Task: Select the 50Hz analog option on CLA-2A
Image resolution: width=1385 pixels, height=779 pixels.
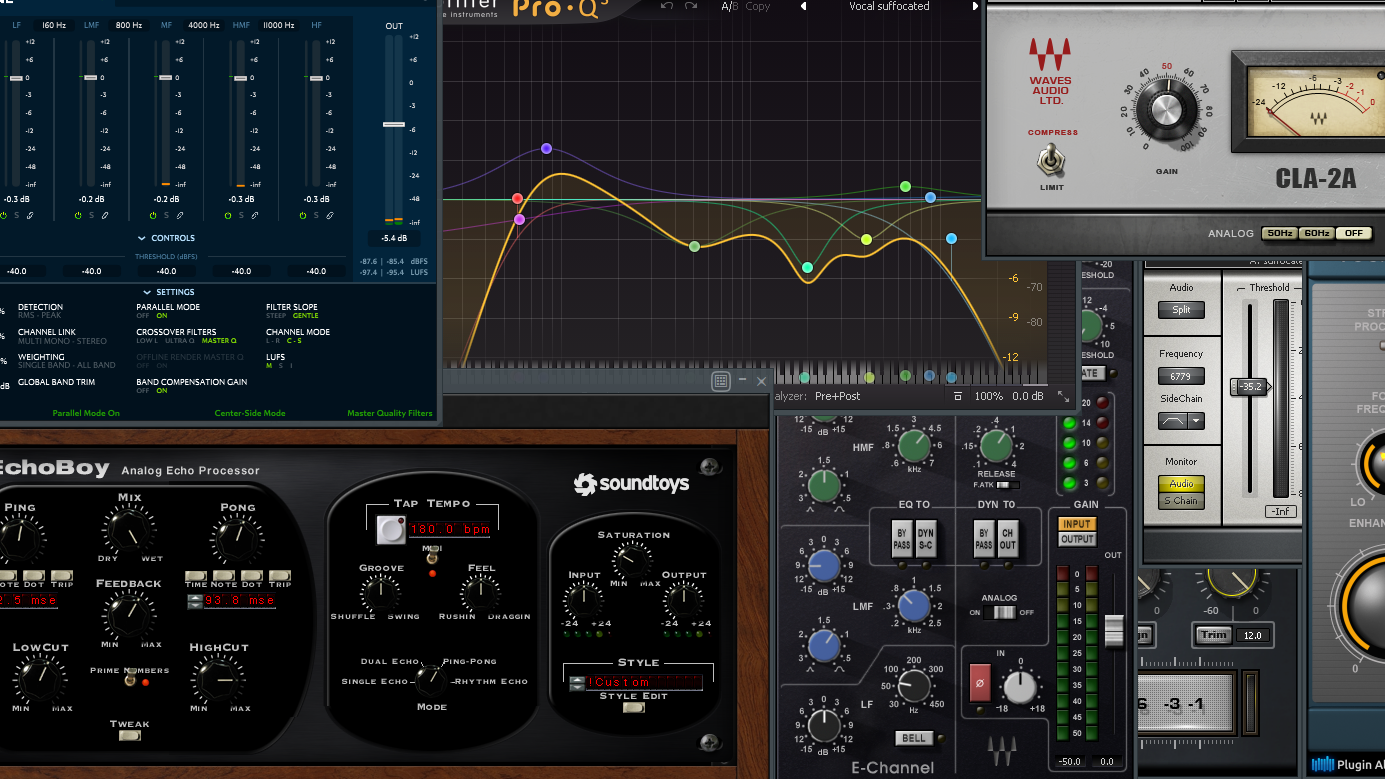Action: pos(1279,233)
